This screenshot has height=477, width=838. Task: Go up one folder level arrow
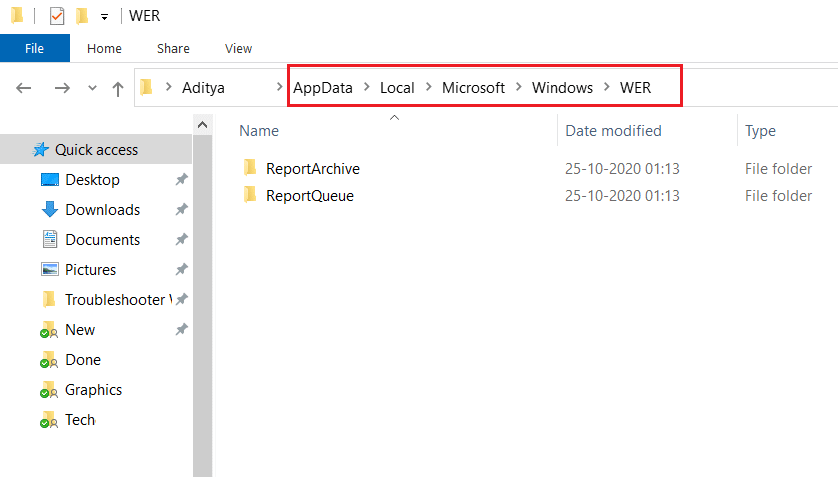point(118,88)
